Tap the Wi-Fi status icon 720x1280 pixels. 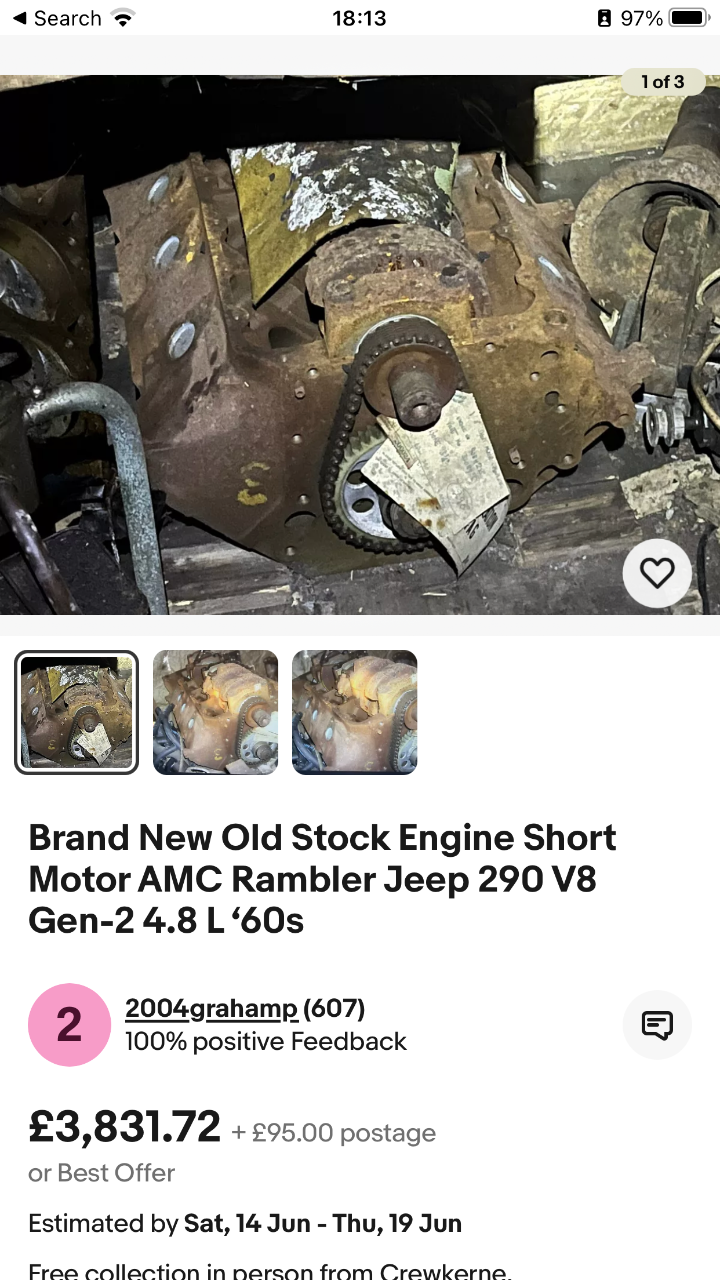point(123,18)
